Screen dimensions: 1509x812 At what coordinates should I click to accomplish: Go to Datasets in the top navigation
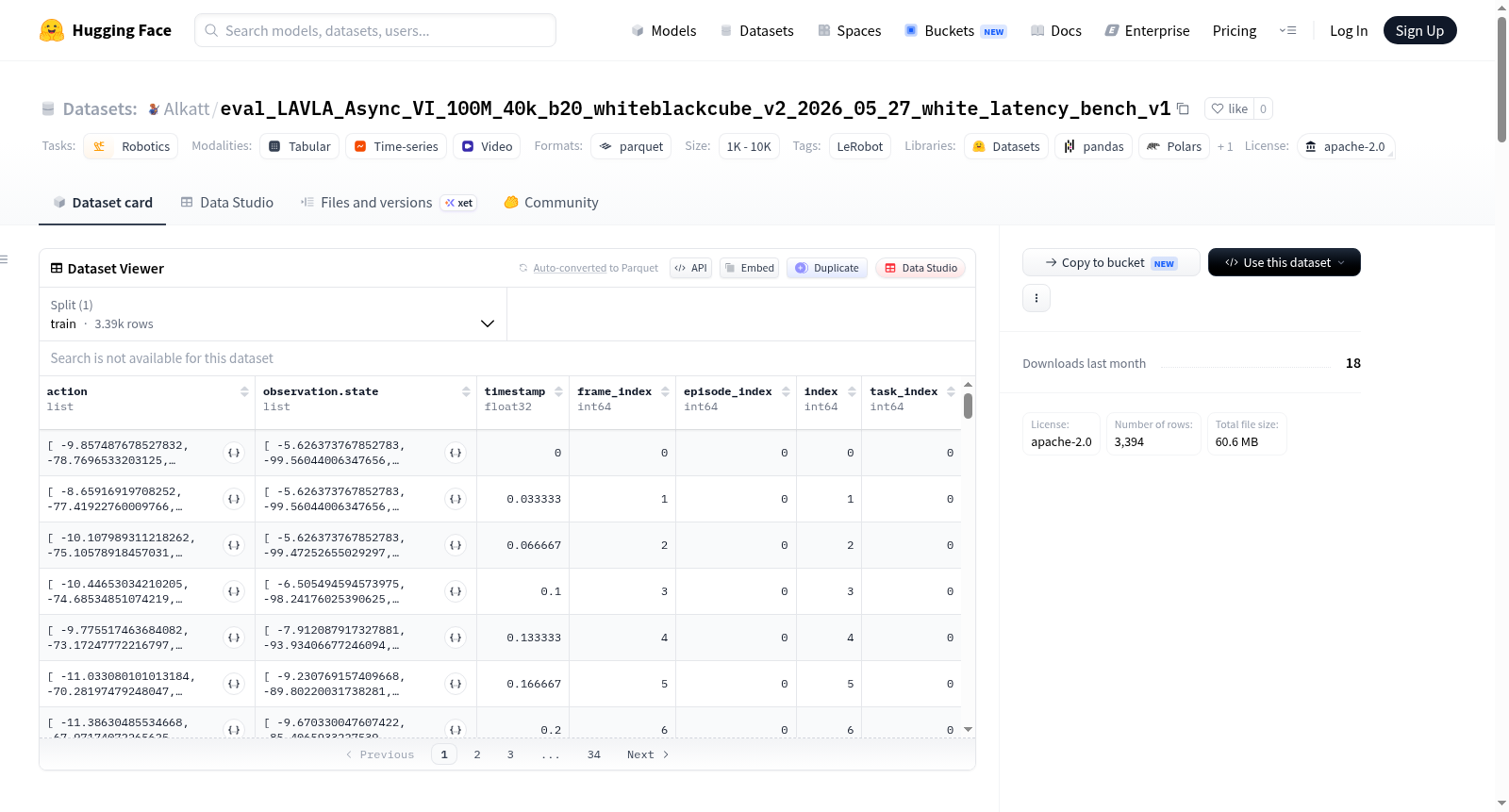click(756, 30)
